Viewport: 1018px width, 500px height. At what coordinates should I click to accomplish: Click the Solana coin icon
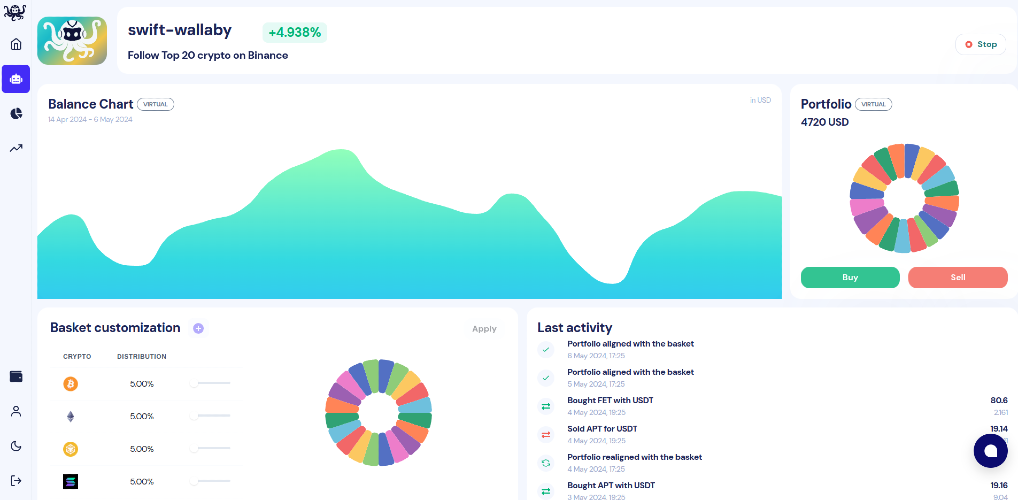pos(70,481)
